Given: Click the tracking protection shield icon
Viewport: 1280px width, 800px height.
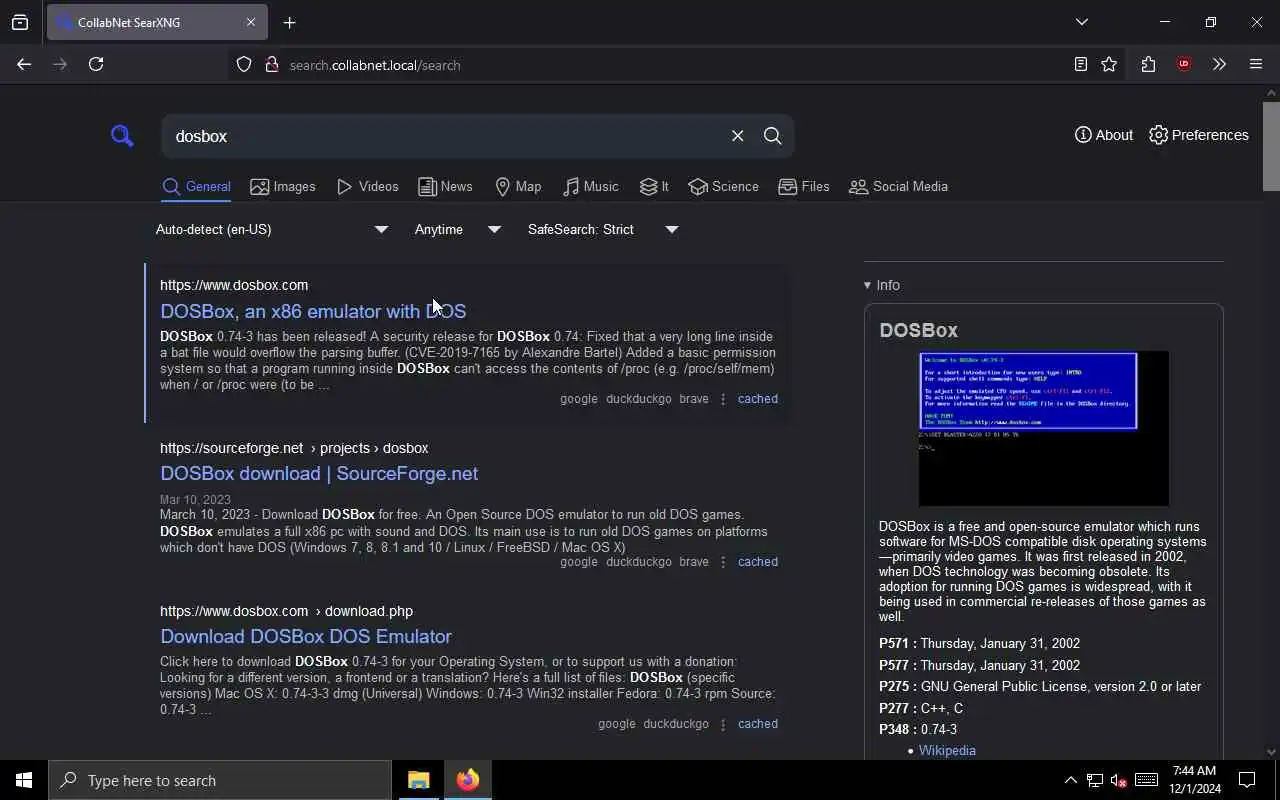Looking at the screenshot, I should coord(244,65).
